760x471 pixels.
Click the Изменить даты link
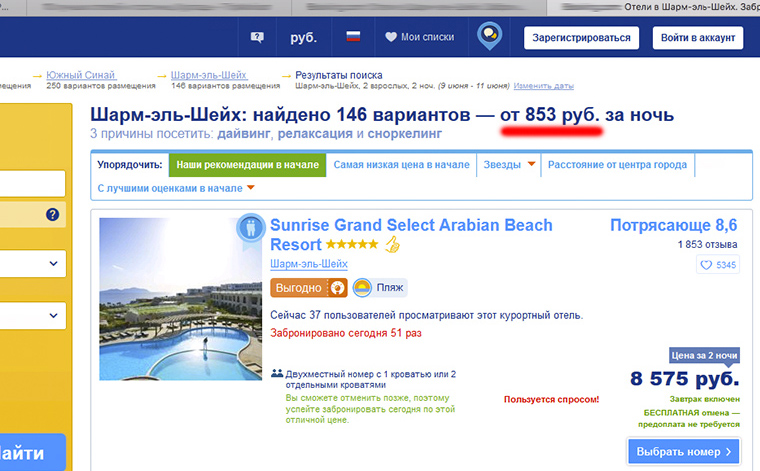coord(543,86)
